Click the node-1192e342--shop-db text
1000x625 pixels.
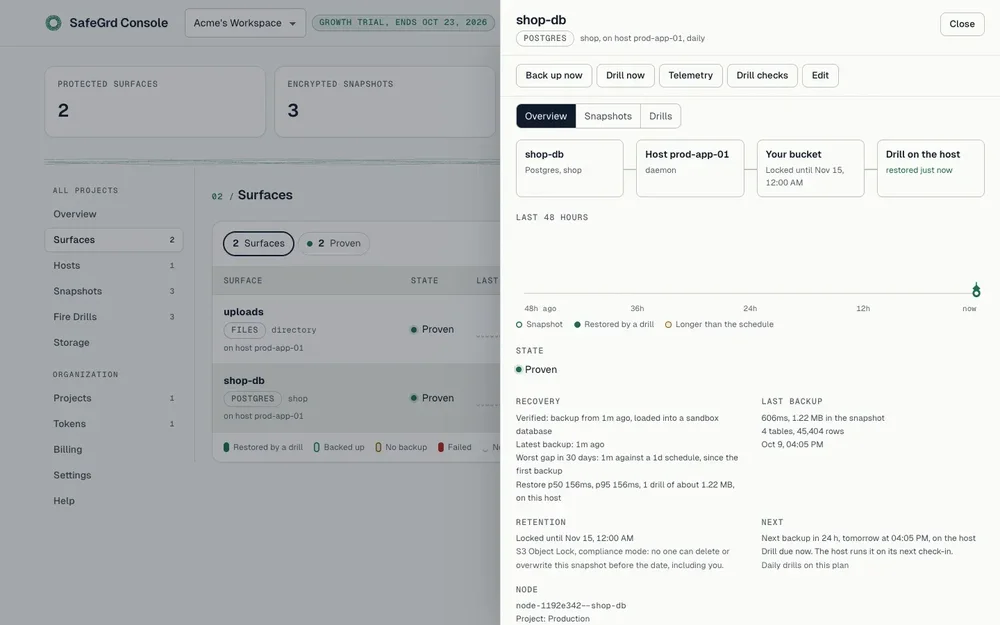[571, 606]
